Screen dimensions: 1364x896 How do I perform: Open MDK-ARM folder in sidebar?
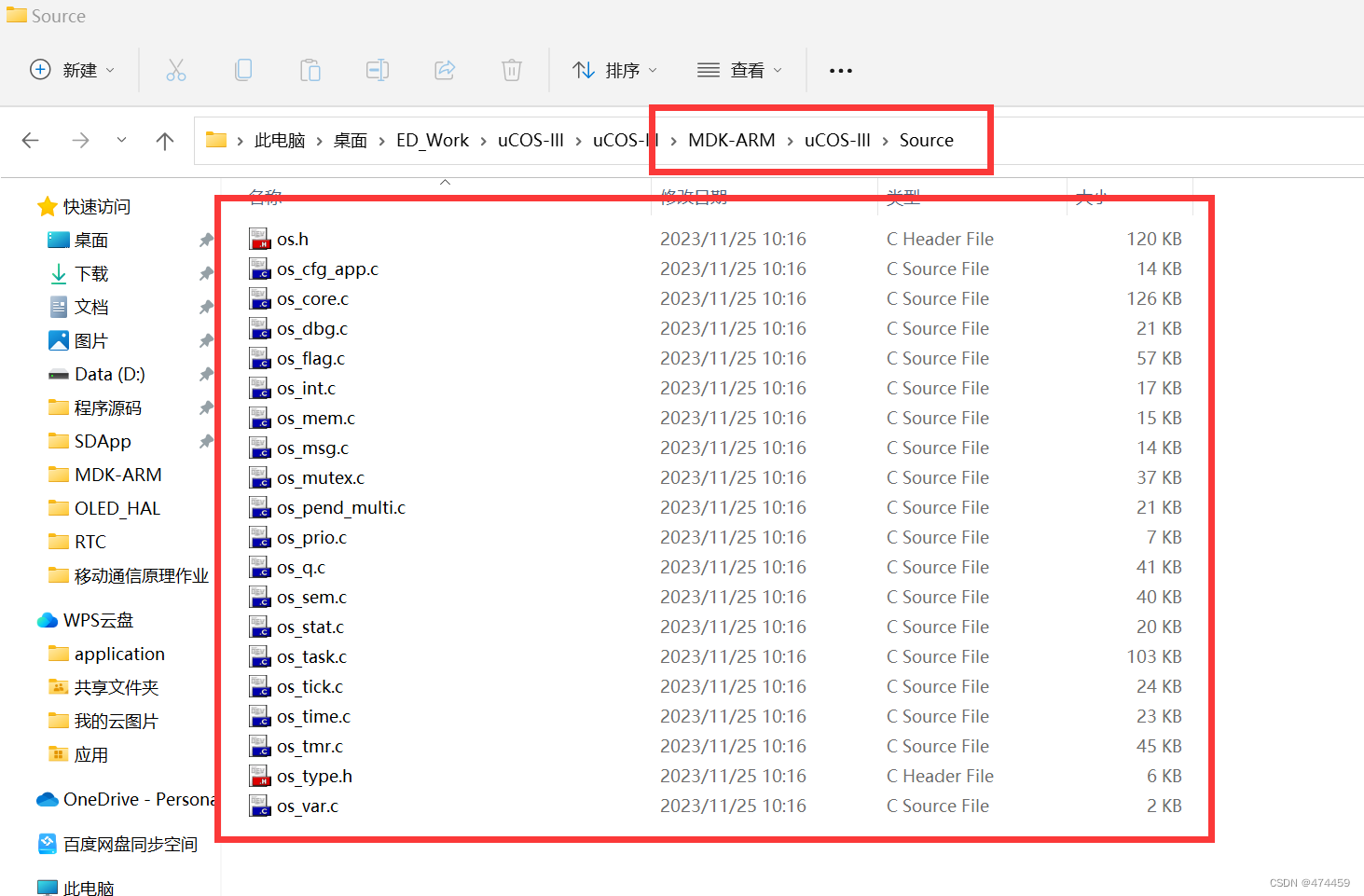pyautogui.click(x=117, y=476)
